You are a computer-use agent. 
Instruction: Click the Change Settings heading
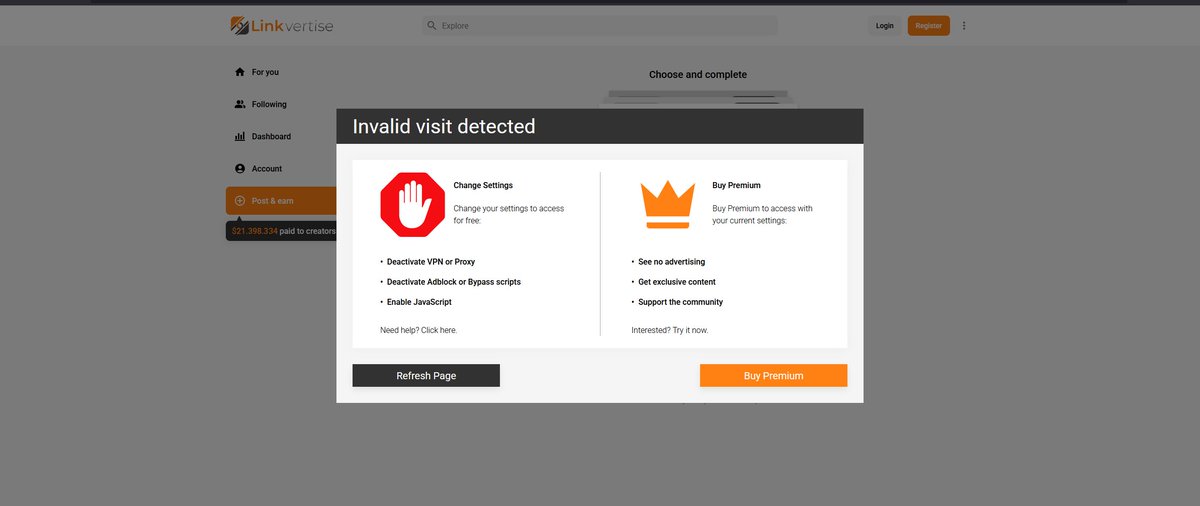point(483,185)
